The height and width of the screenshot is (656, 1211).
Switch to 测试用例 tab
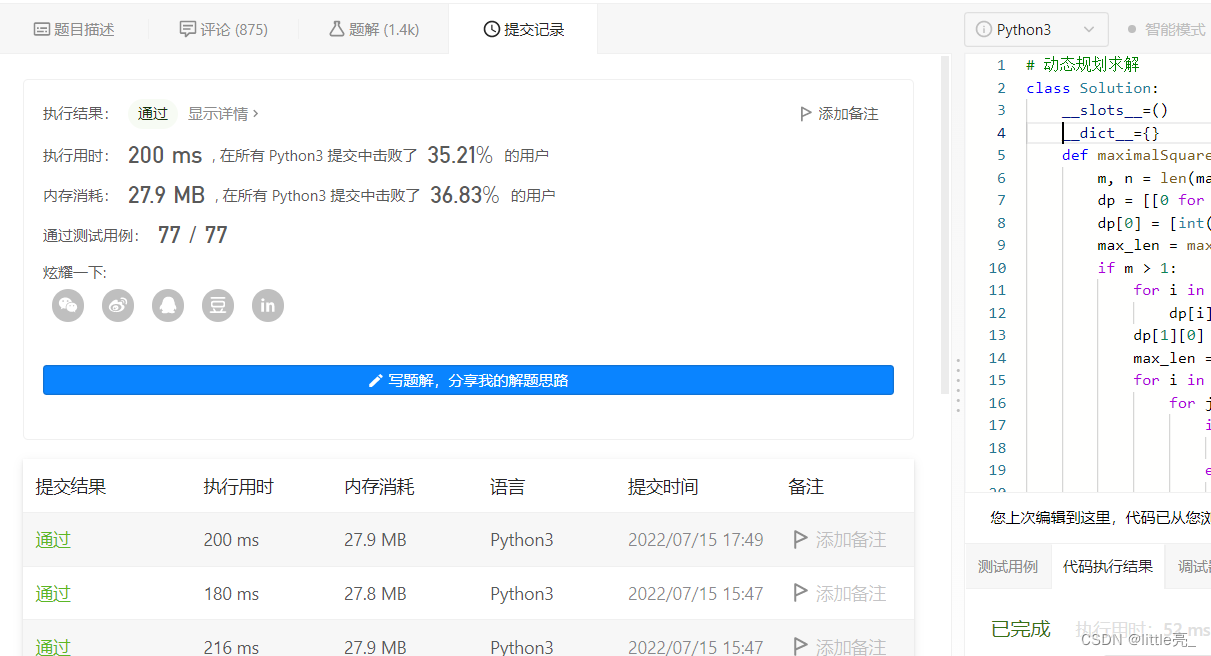coord(1008,567)
